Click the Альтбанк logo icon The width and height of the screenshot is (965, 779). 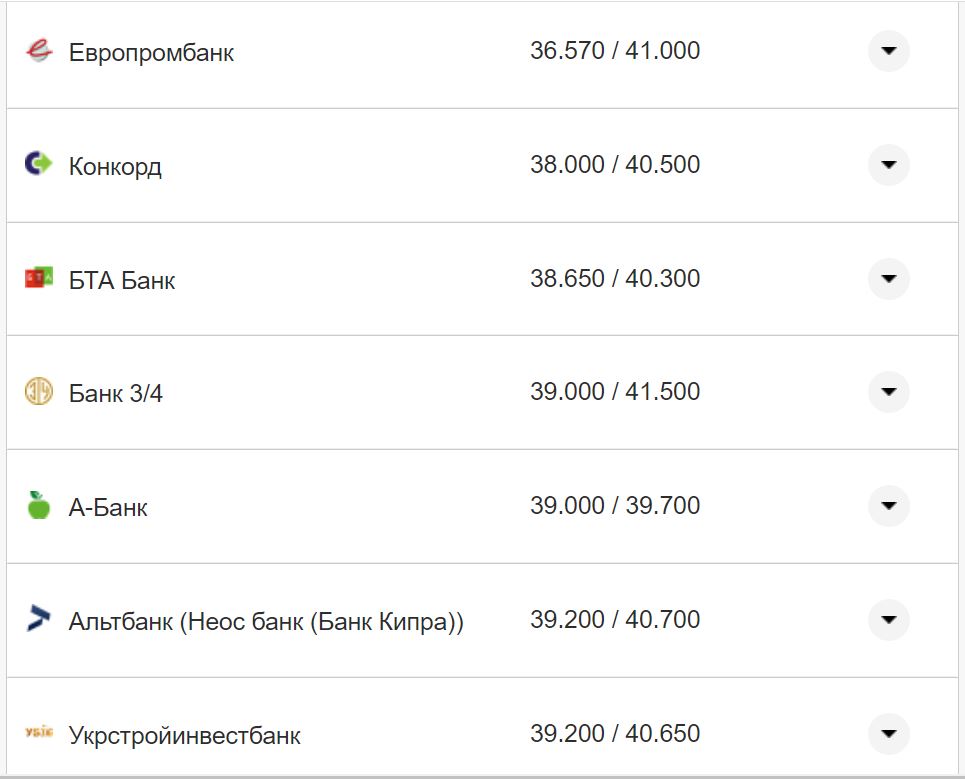click(38, 620)
